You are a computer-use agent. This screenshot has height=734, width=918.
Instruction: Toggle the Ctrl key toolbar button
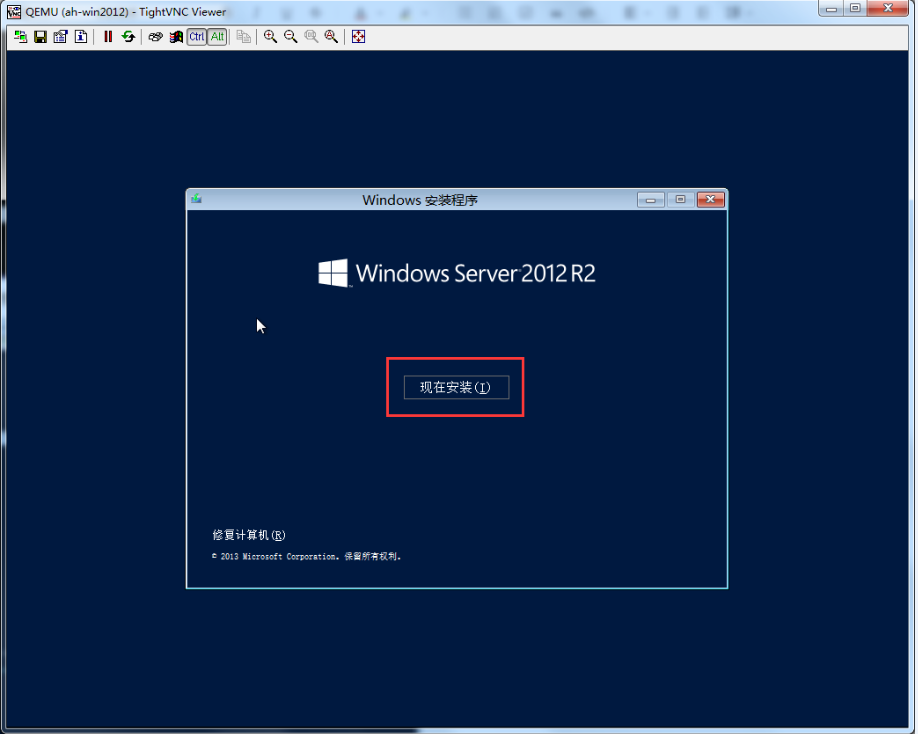tap(196, 37)
